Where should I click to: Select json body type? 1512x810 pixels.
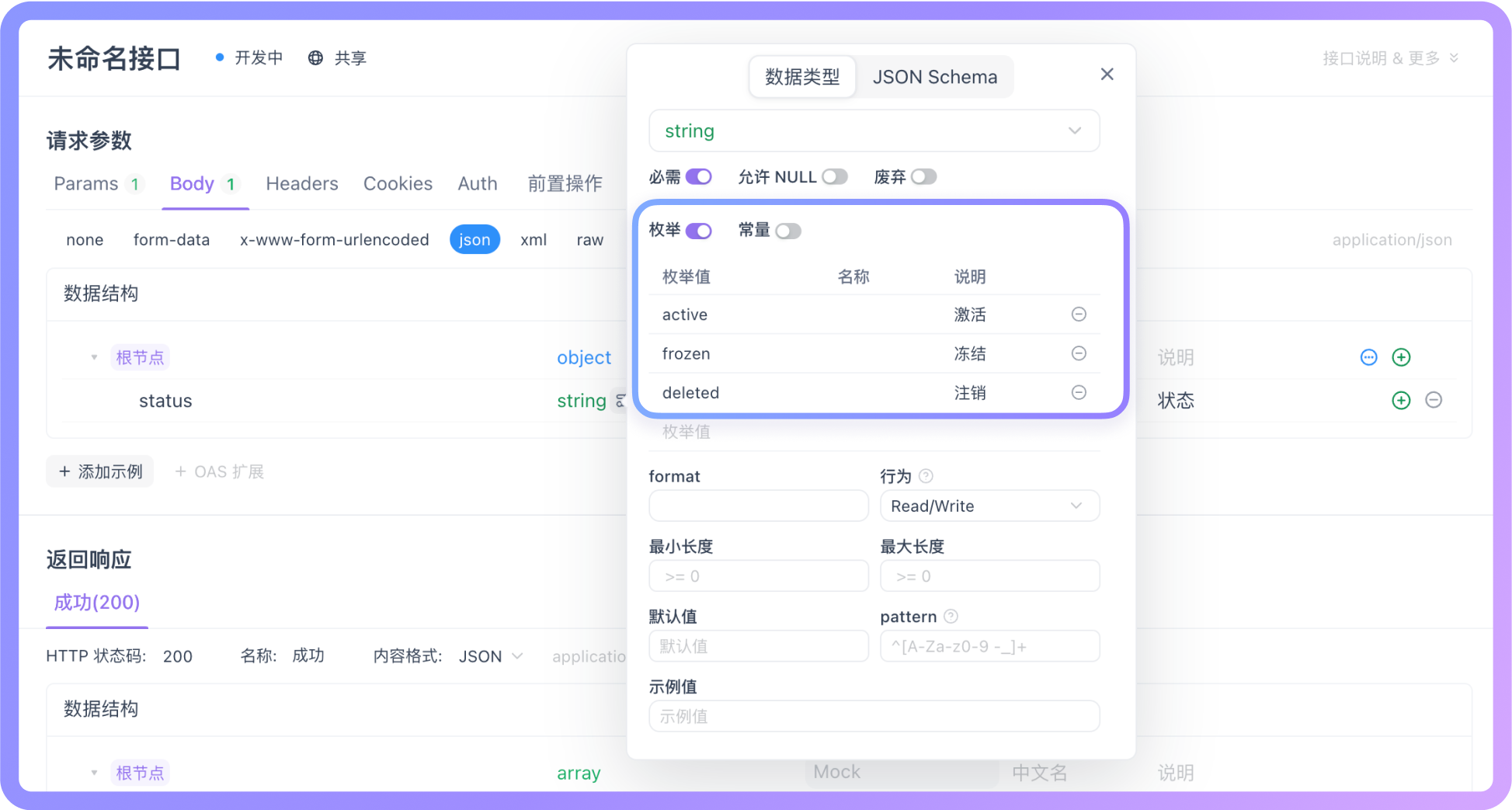click(474, 240)
